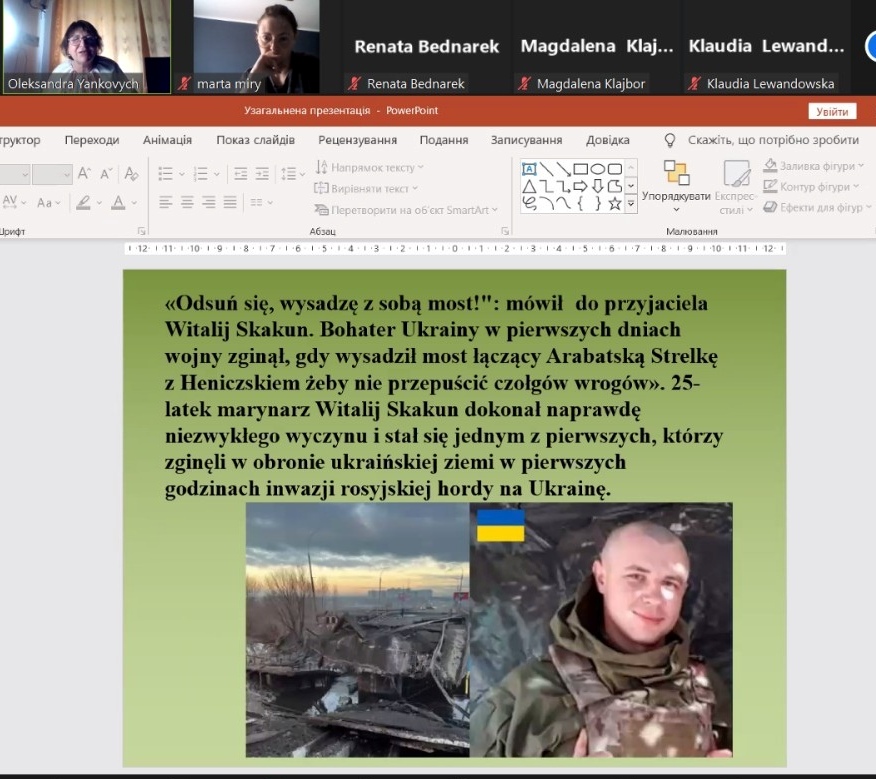Select the Arrow line shape
Screen dimensions: 876x779
pos(564,169)
